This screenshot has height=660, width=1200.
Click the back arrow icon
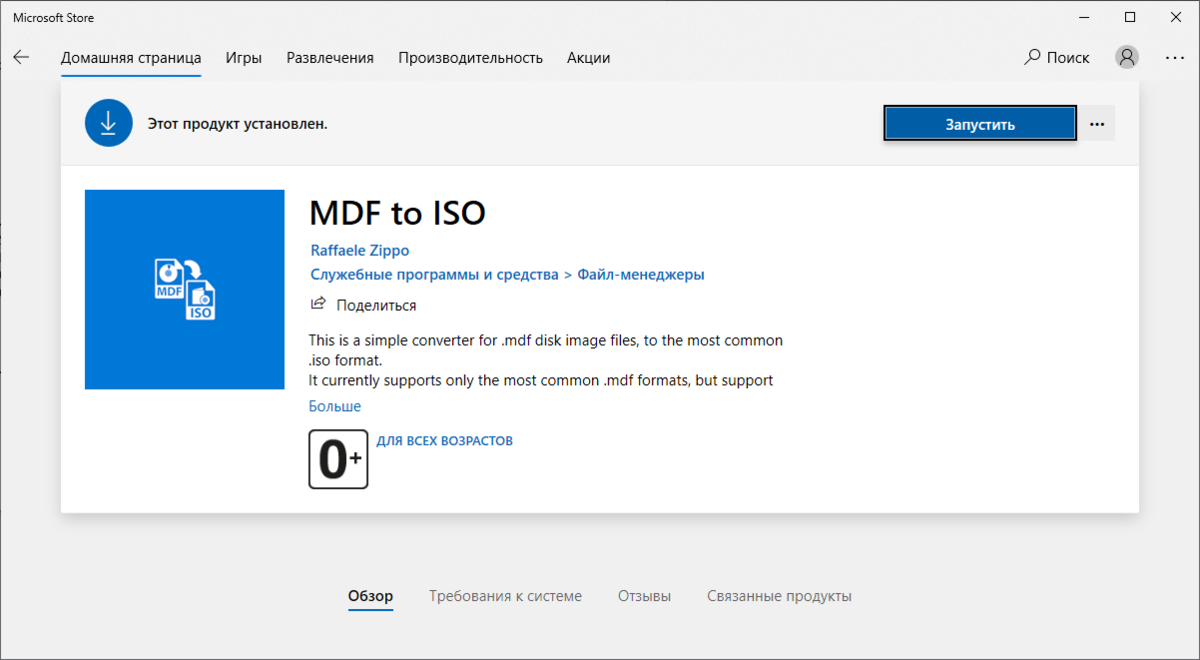pyautogui.click(x=21, y=58)
